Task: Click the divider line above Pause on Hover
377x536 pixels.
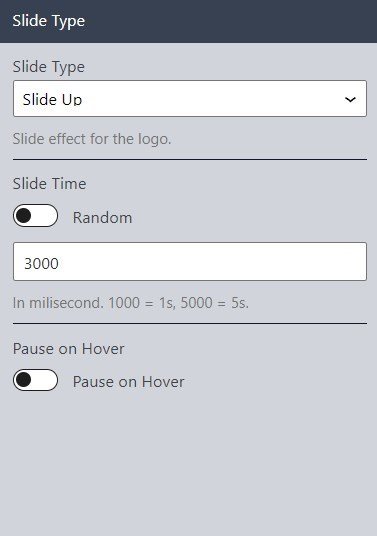Action: coord(190,323)
